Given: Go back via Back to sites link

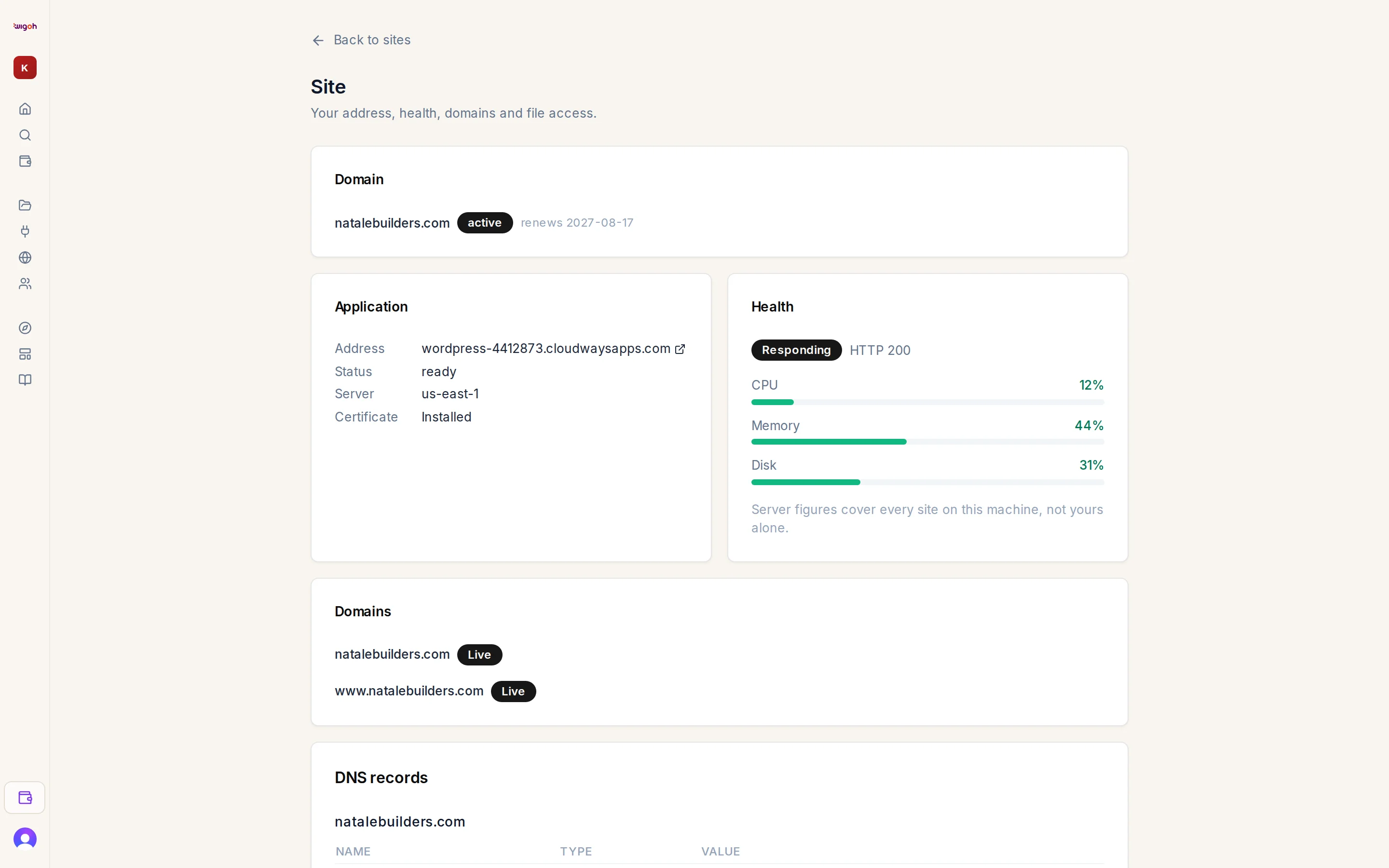Looking at the screenshot, I should [361, 40].
